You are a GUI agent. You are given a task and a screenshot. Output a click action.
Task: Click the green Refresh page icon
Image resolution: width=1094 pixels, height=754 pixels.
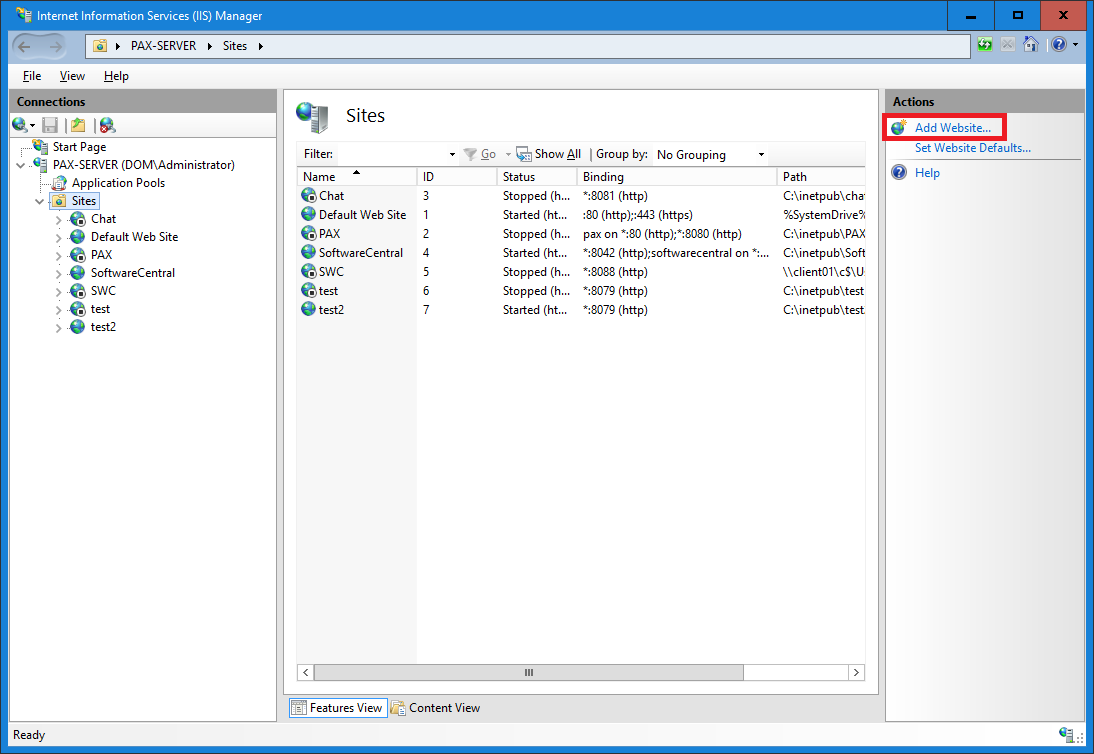[986, 45]
